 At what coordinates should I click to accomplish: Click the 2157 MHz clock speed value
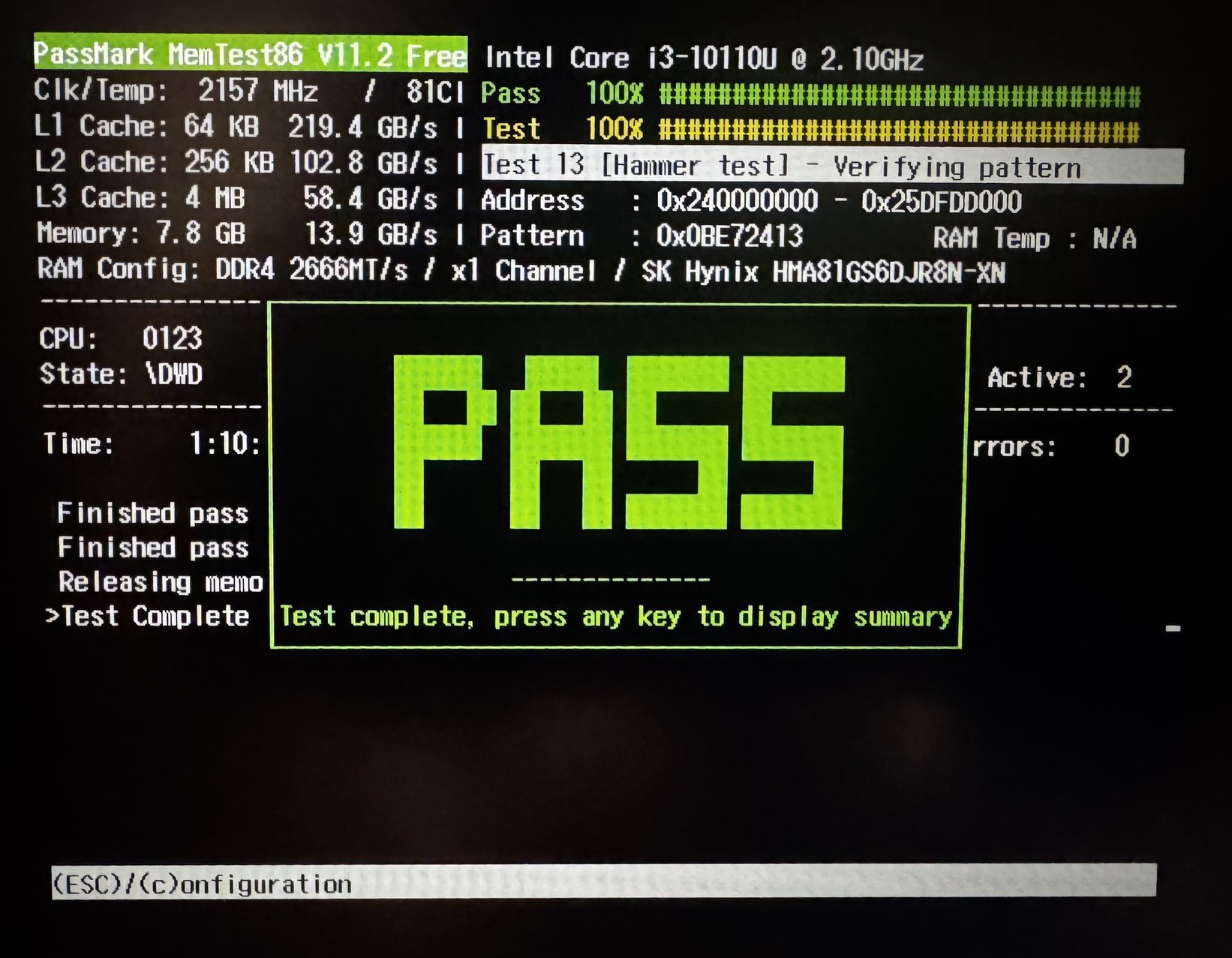(258, 91)
